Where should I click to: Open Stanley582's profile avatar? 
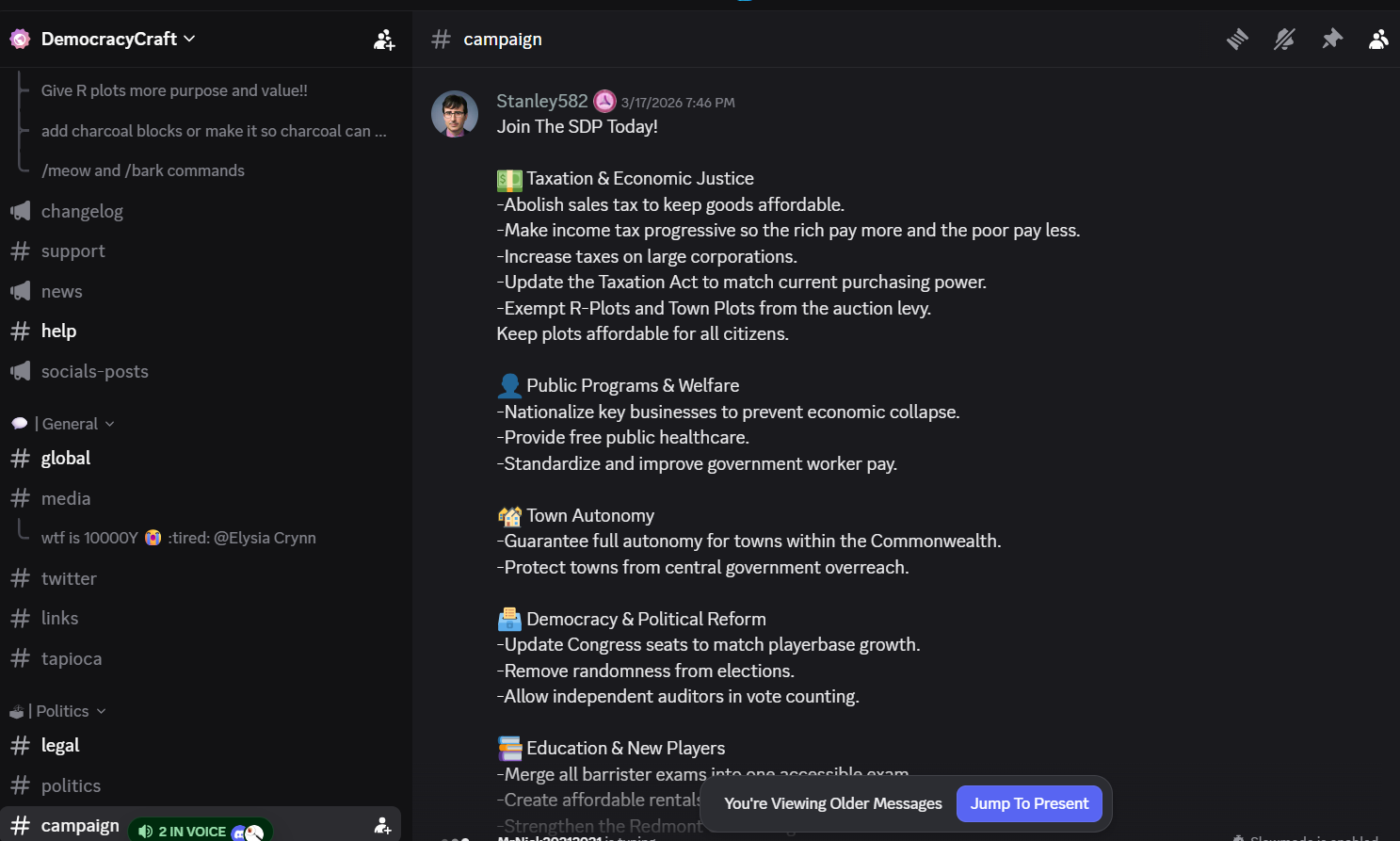point(455,113)
